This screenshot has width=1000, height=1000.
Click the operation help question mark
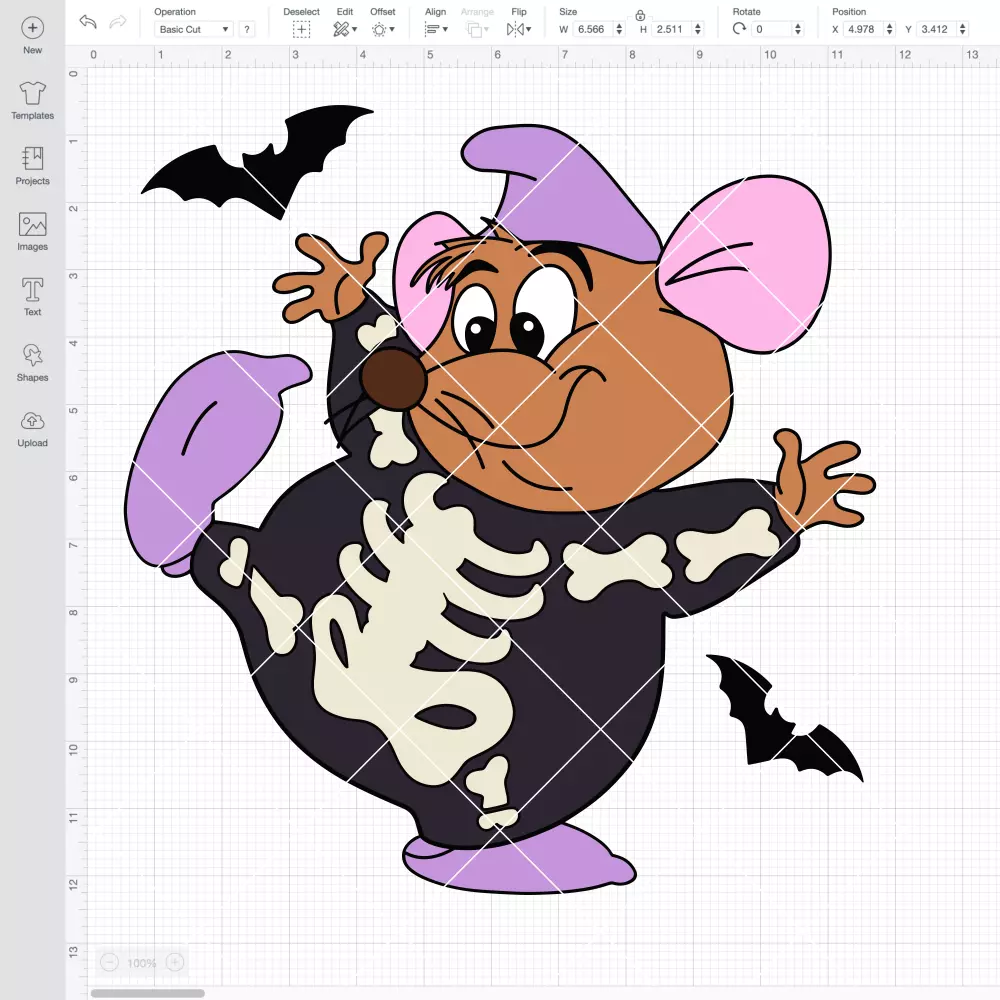click(x=247, y=29)
